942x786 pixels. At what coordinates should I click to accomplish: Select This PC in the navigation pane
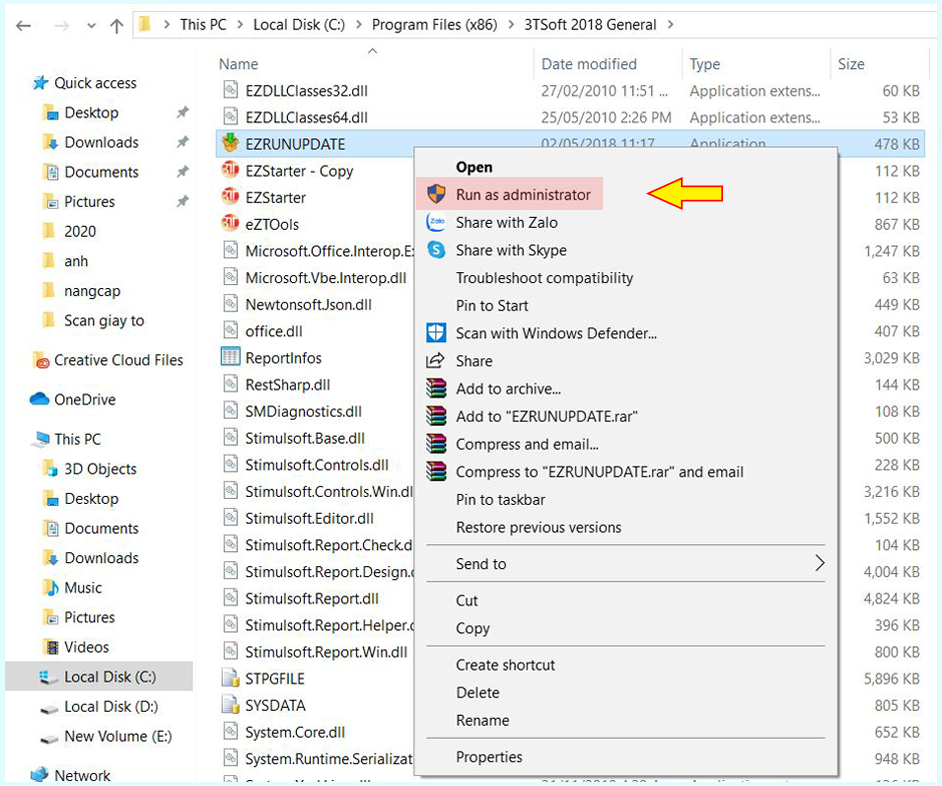point(77,439)
